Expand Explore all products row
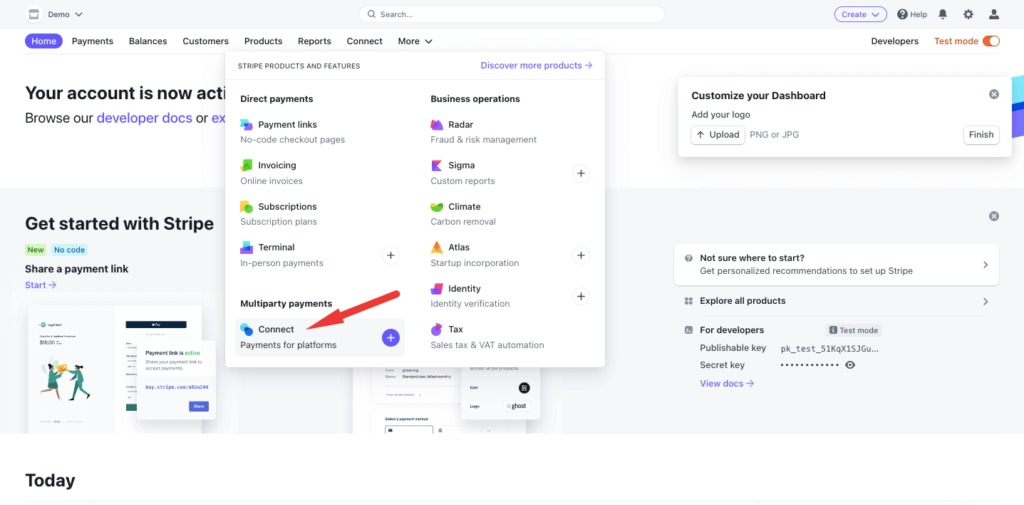The image size is (1024, 505). [x=836, y=301]
